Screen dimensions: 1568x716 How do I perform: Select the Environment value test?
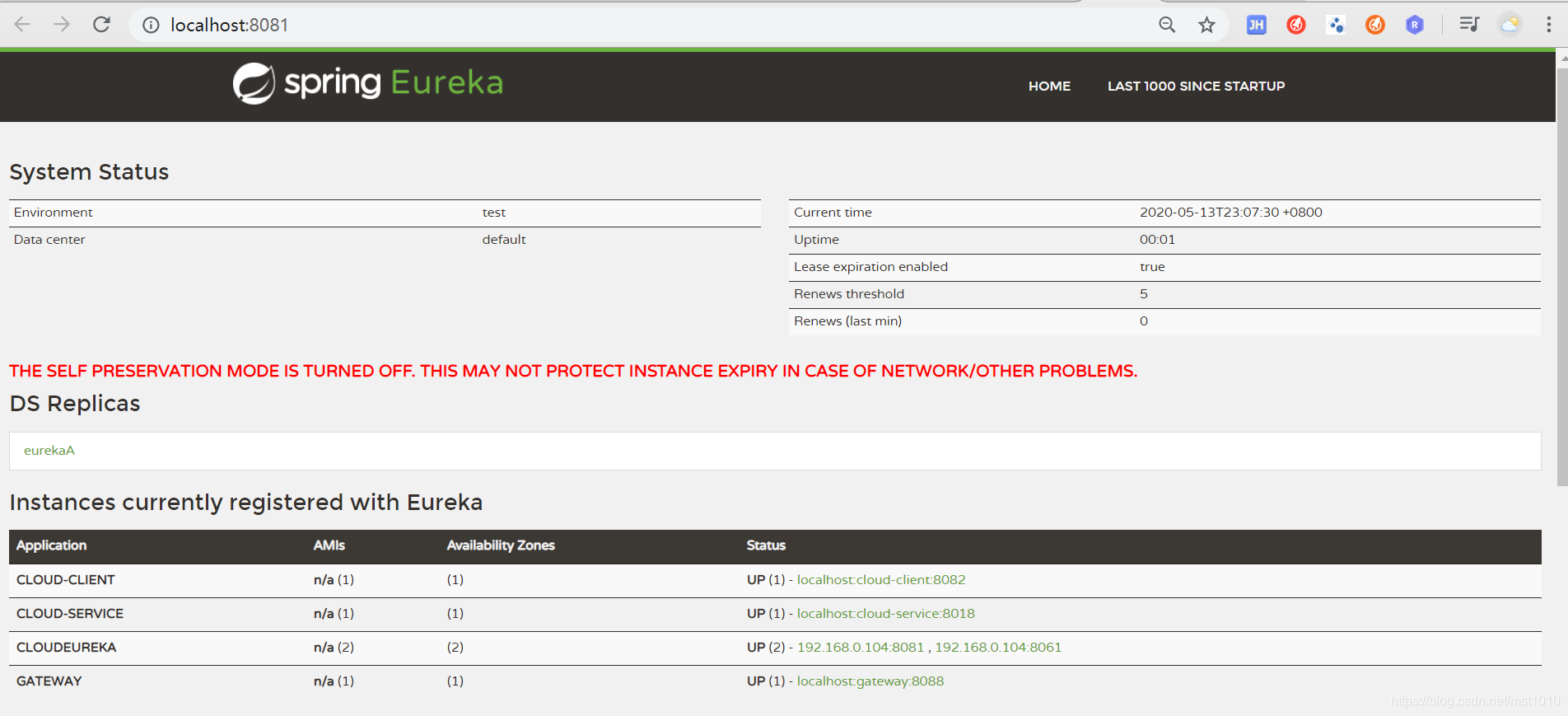494,213
